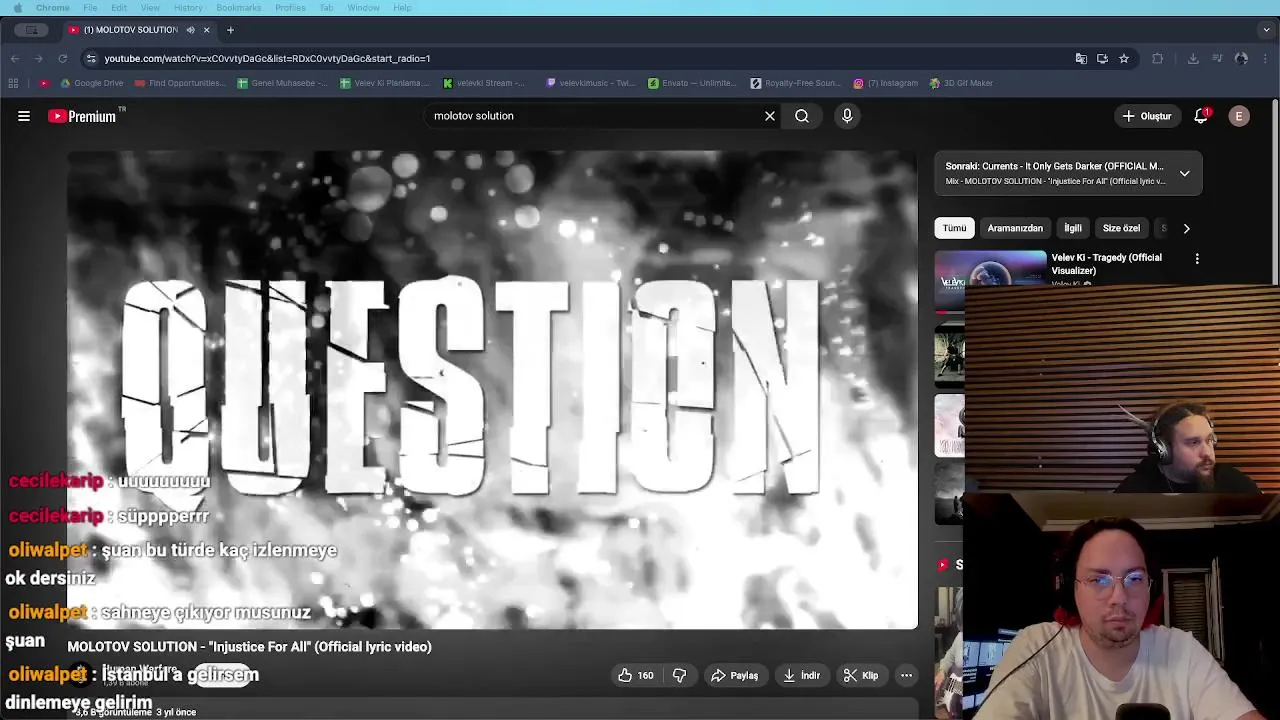This screenshot has height=720, width=1280.
Task: Click the Chrome address bar URL
Action: tap(267, 58)
